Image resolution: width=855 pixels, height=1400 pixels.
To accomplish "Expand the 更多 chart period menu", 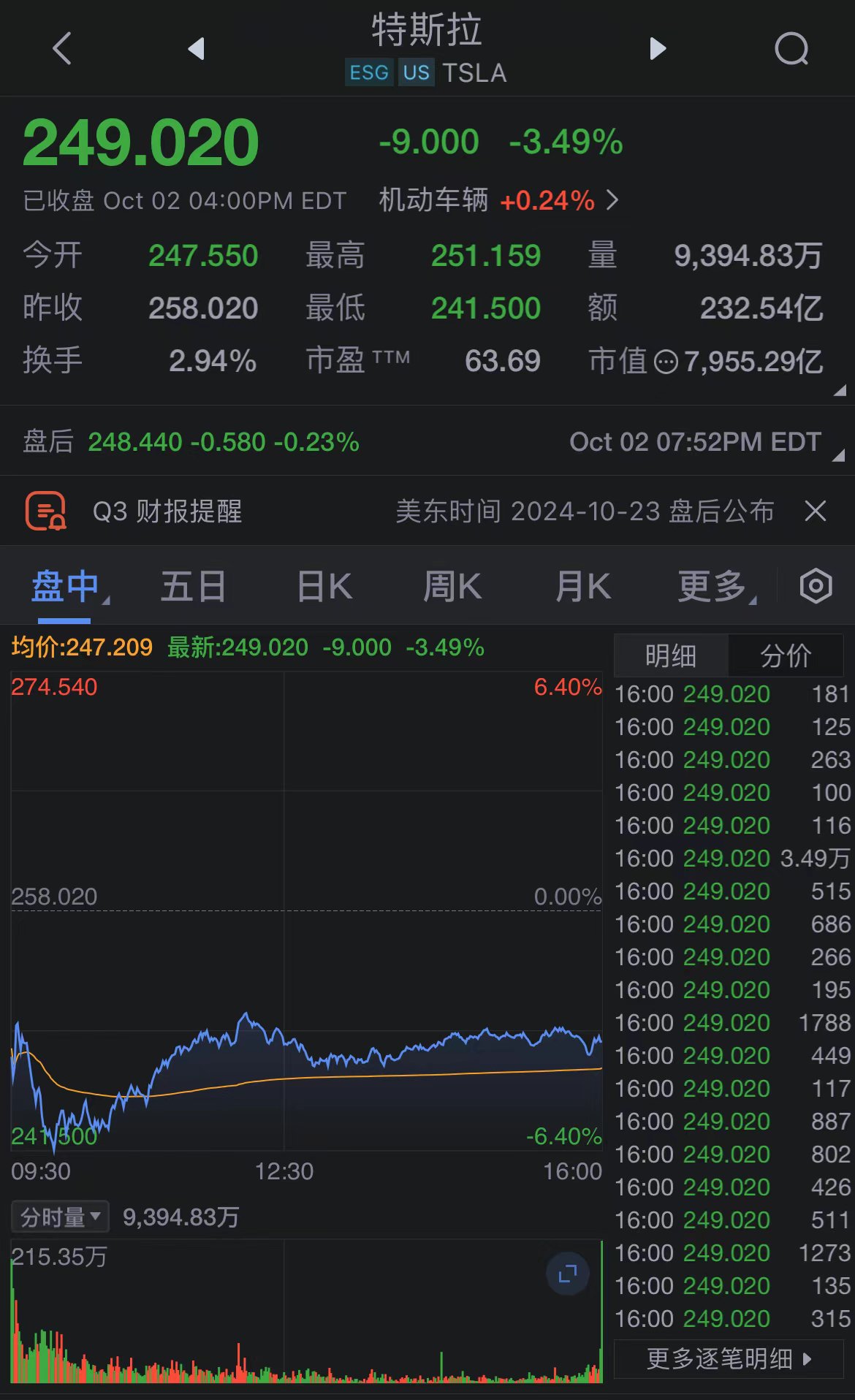I will 717,587.
